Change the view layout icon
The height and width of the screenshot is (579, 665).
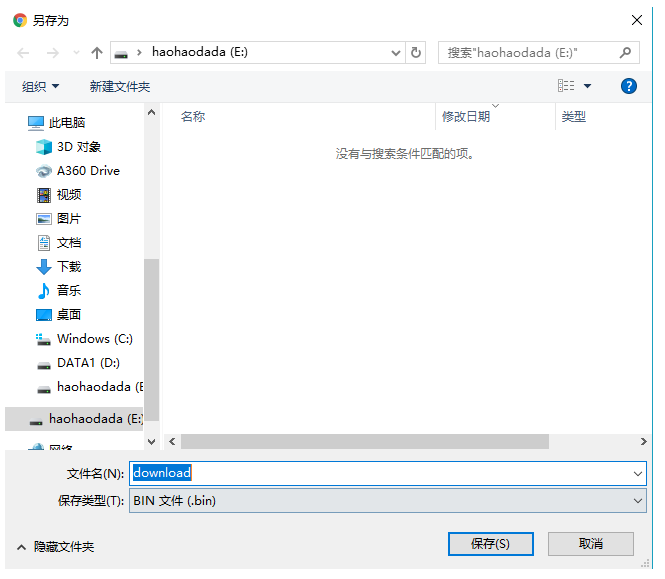[566, 86]
